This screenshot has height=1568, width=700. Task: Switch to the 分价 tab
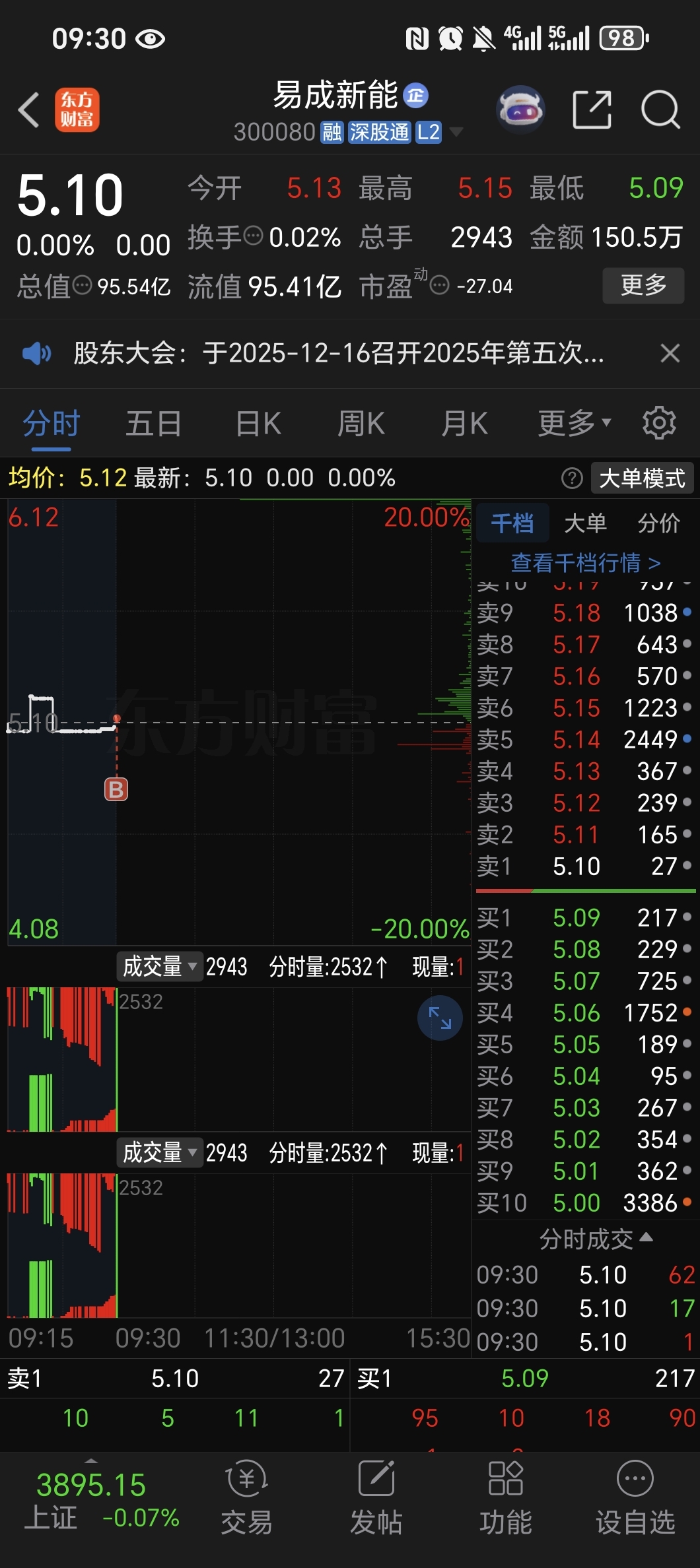point(658,523)
